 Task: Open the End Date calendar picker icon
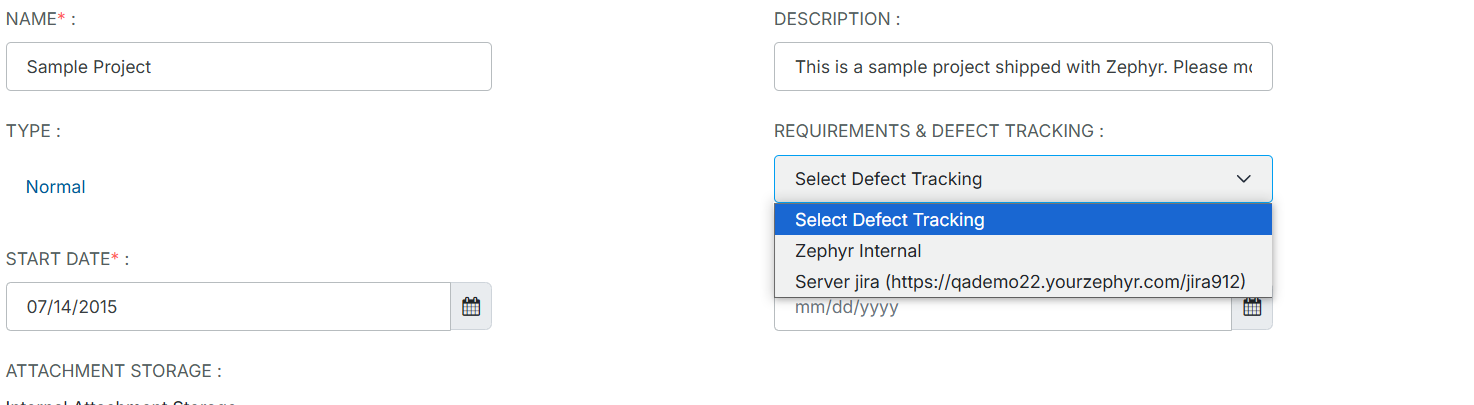(1252, 308)
